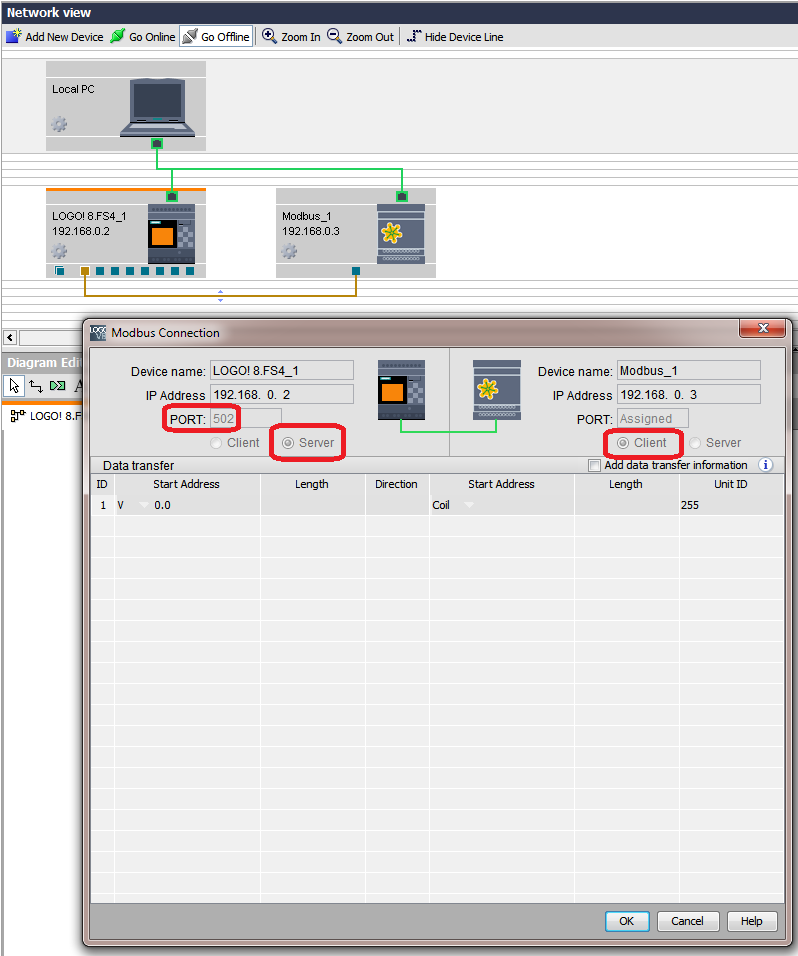Click Go Online toolbar button
The image size is (798, 956).
(143, 37)
